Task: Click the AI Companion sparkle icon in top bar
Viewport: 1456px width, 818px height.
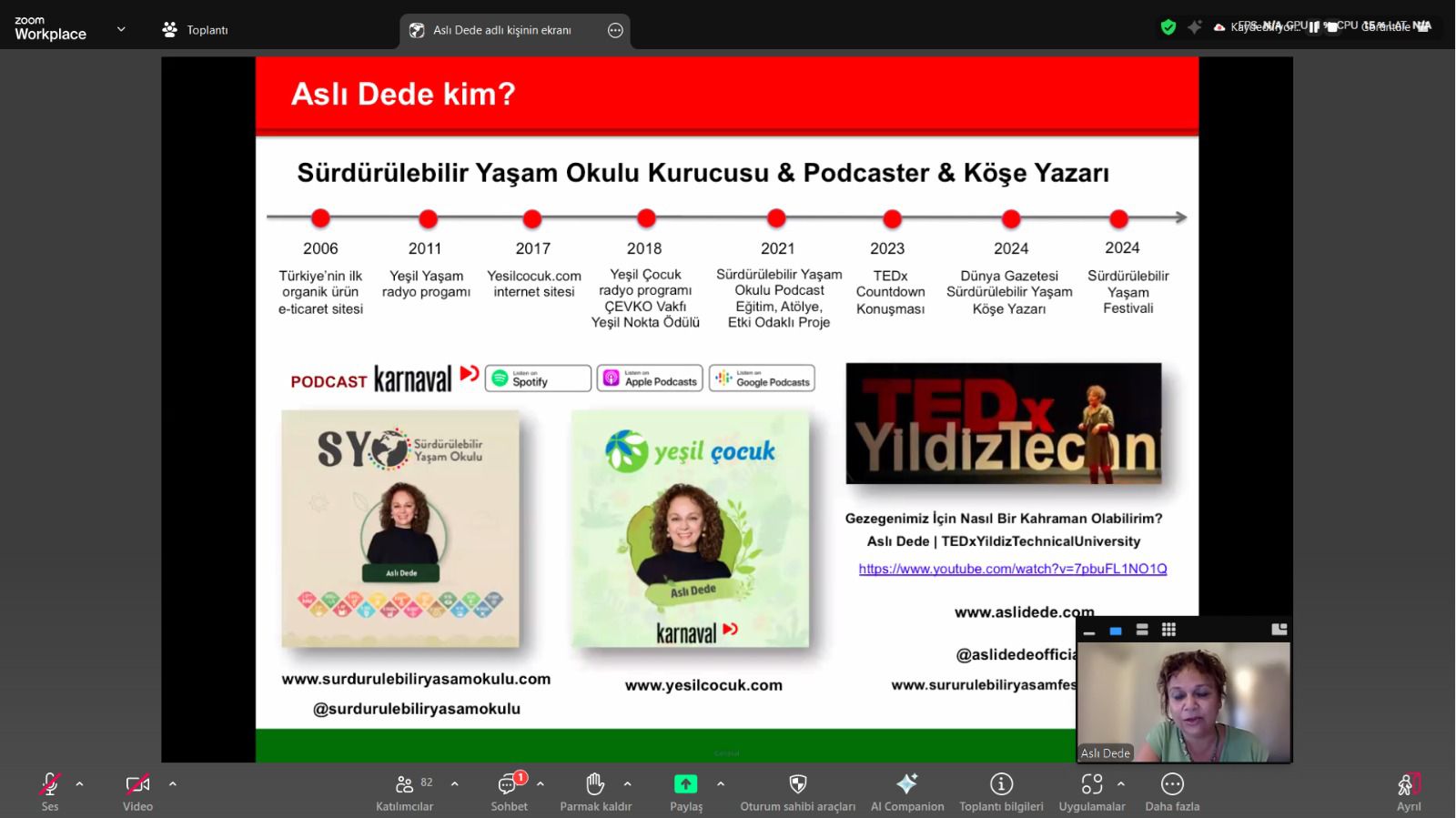Action: click(1195, 27)
